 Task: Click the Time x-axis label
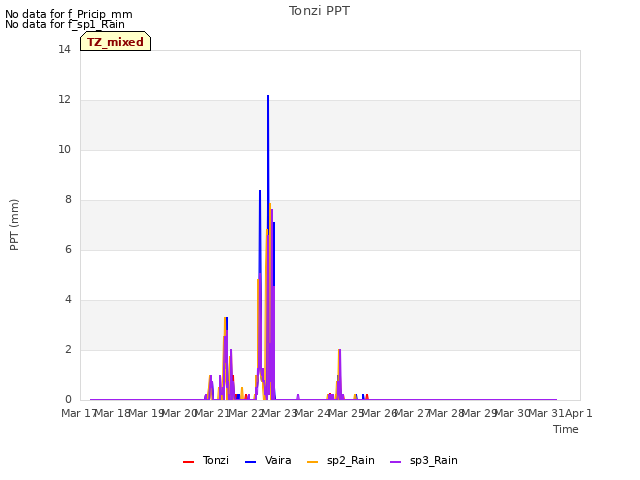(x=566, y=429)
